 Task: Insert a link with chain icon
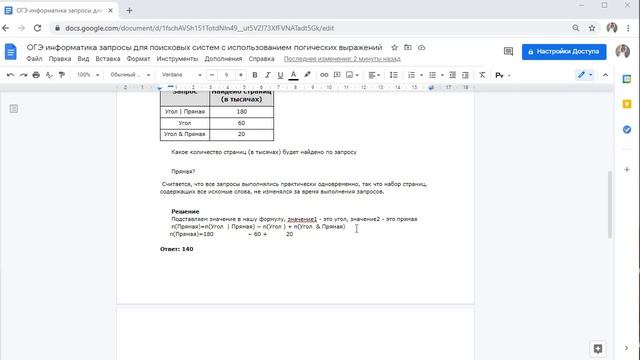(324, 75)
